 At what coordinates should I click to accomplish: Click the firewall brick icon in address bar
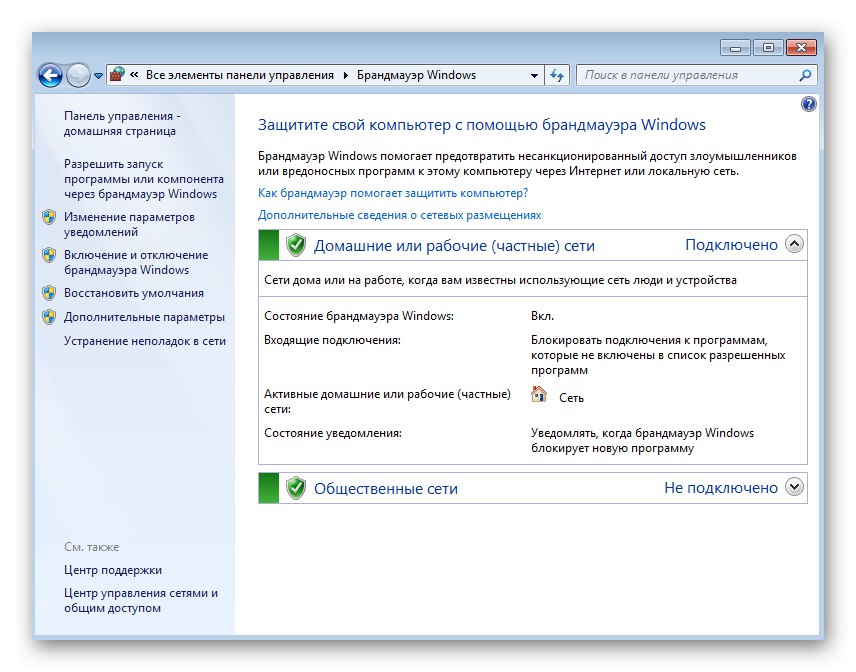coord(117,74)
